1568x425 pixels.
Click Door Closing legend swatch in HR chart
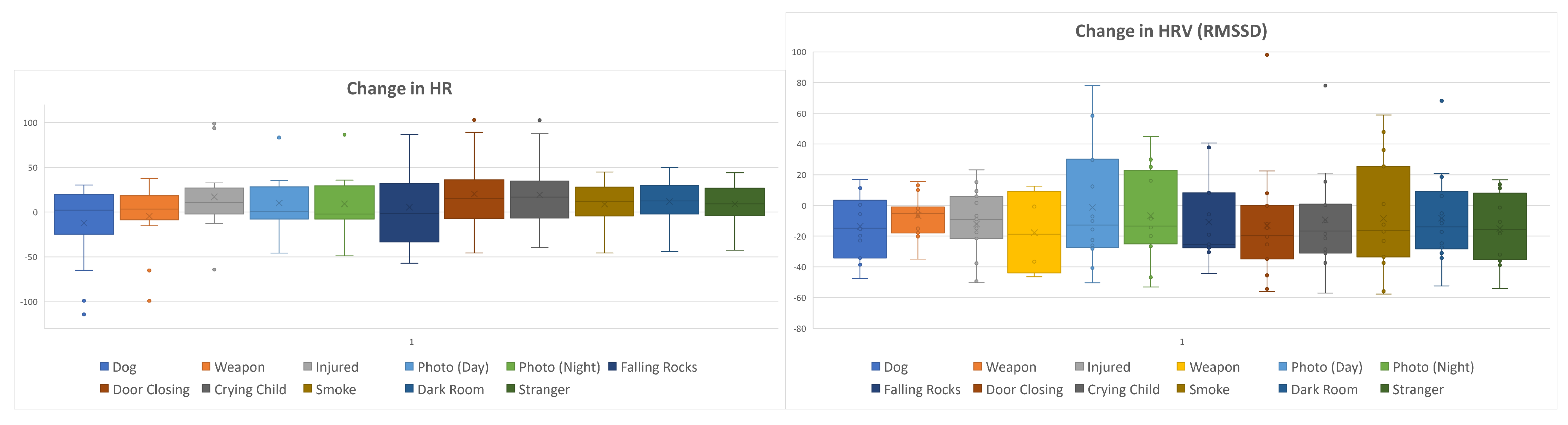point(104,389)
